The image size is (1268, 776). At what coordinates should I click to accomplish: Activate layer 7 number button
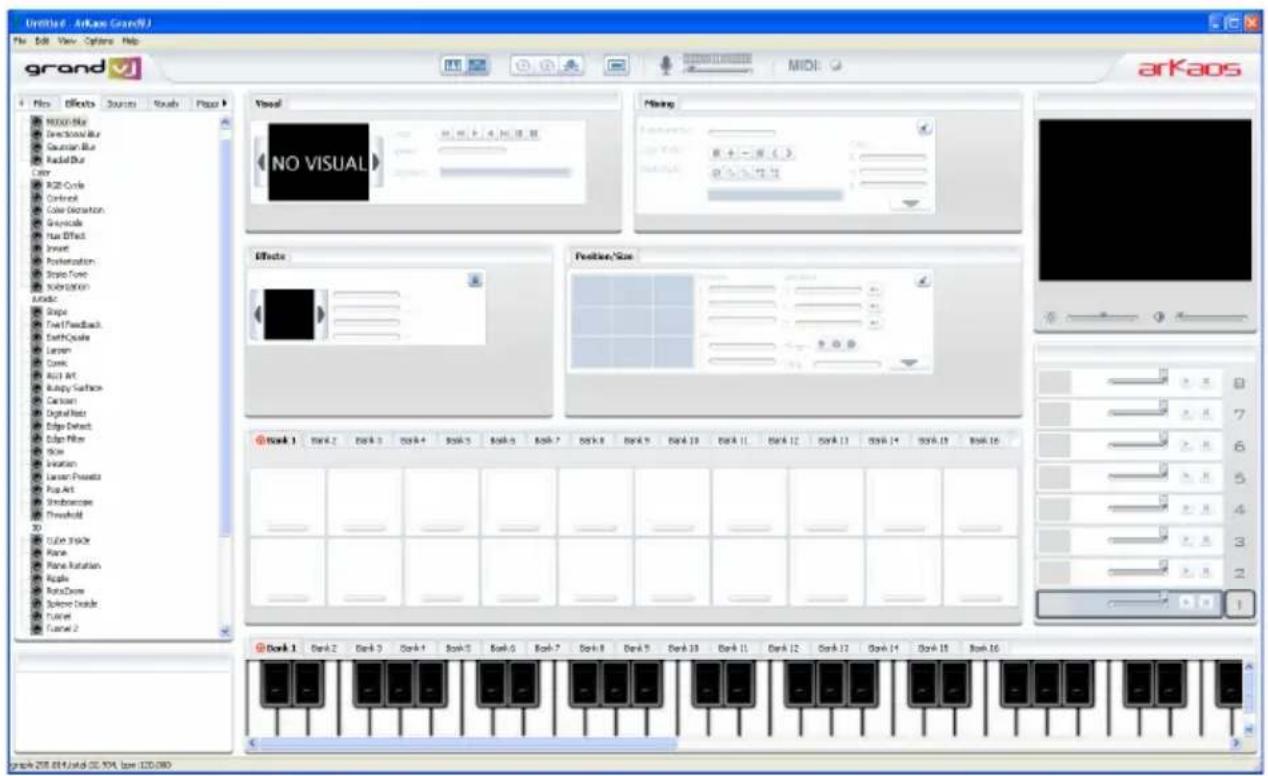1238,414
